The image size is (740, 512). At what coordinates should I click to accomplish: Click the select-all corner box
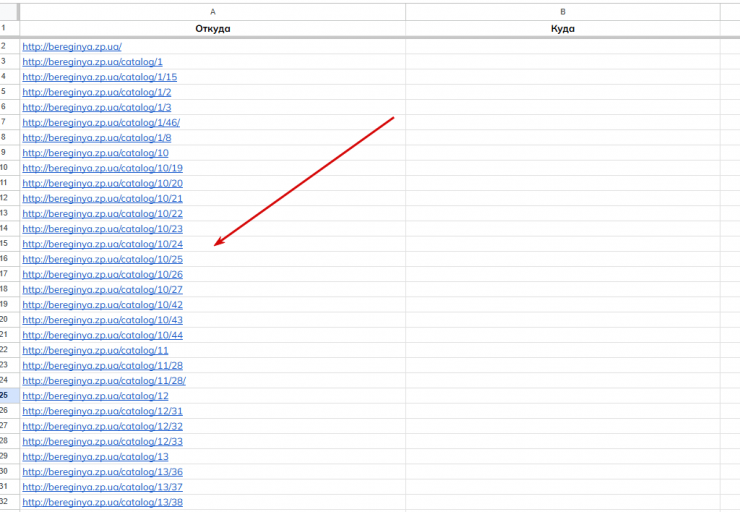[x=8, y=12]
